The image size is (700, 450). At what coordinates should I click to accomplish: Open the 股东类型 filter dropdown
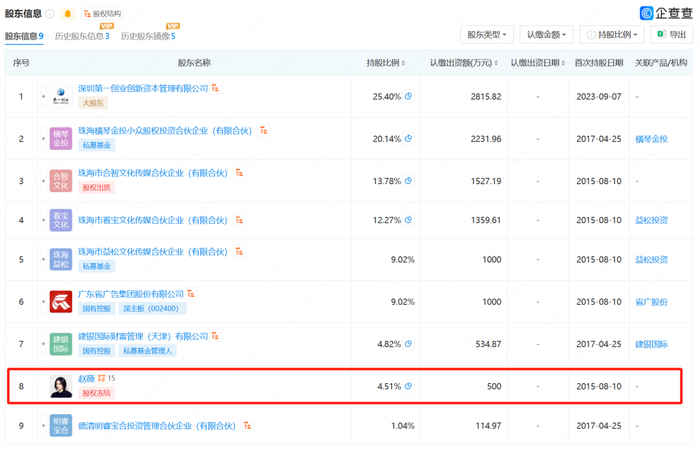point(487,34)
